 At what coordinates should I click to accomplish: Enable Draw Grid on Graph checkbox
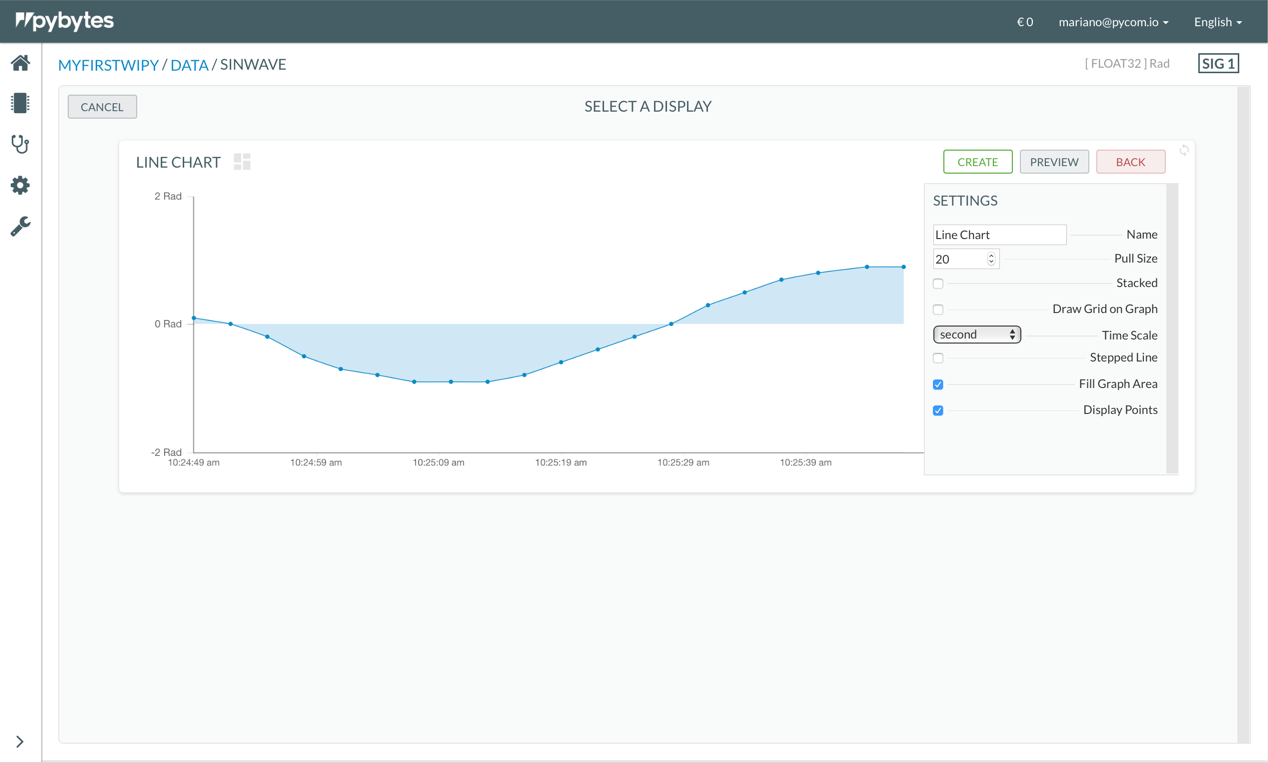(x=938, y=310)
